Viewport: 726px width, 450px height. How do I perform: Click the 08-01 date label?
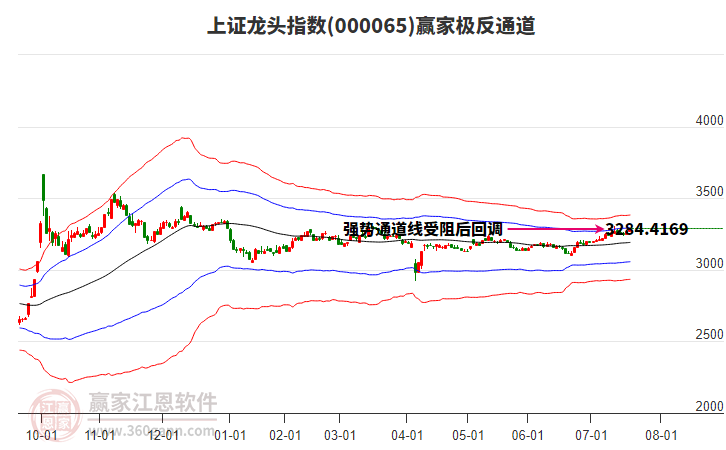(661, 436)
